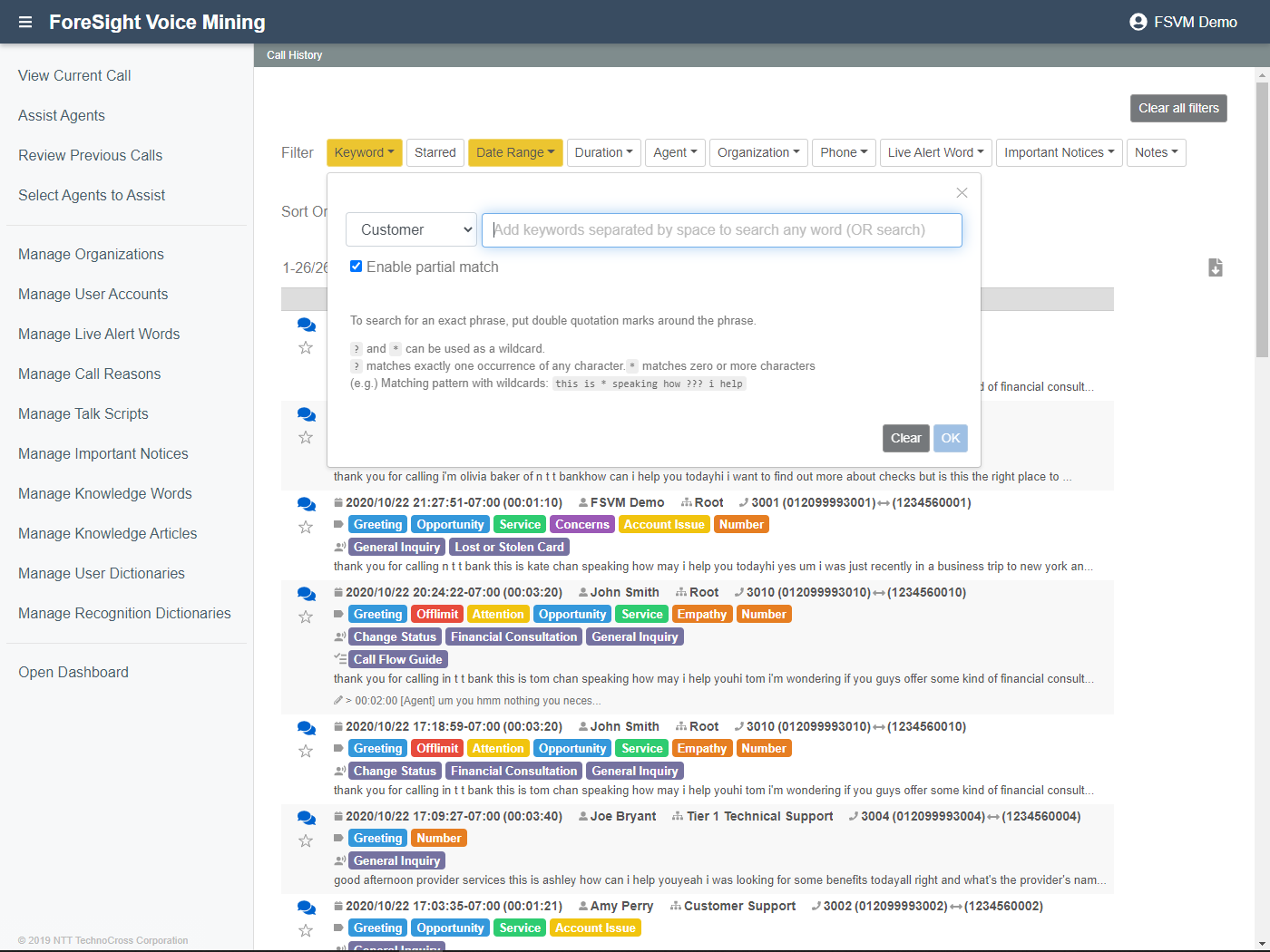Screen dimensions: 1270x952
Task: Click the download/export results icon
Action: 1216,267
